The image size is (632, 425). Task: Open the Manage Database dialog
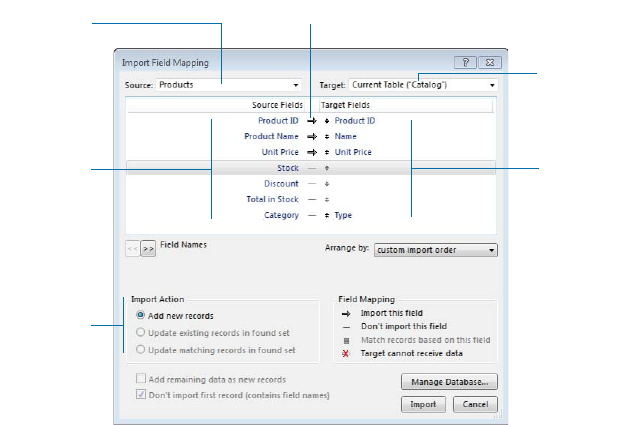click(x=449, y=382)
